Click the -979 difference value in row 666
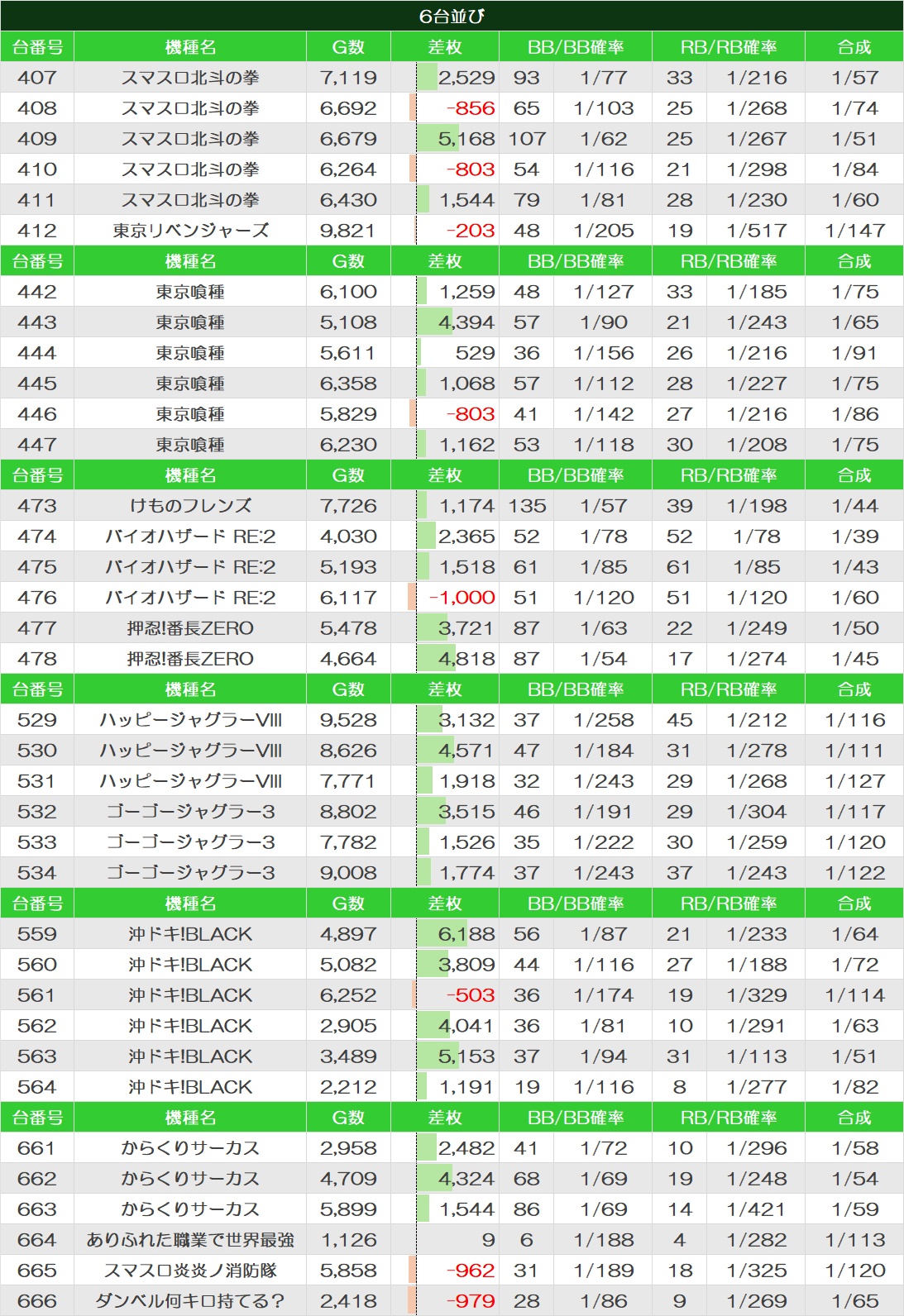The height and width of the screenshot is (1316, 904). [x=470, y=1301]
